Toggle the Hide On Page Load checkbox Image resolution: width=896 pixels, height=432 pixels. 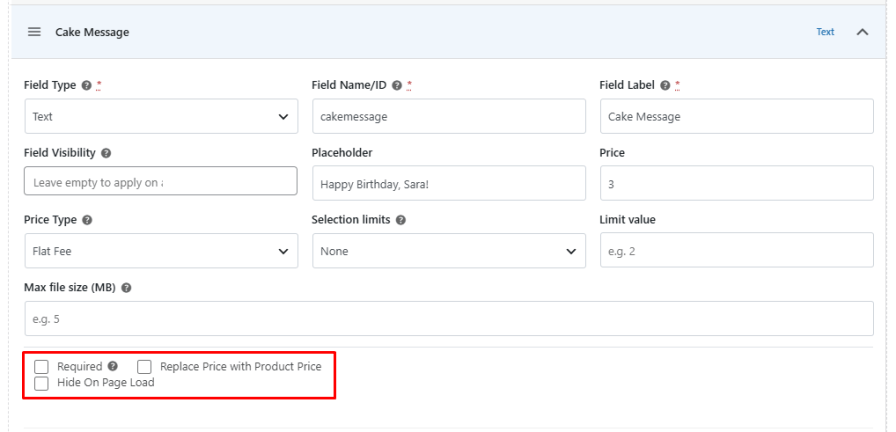(x=41, y=383)
